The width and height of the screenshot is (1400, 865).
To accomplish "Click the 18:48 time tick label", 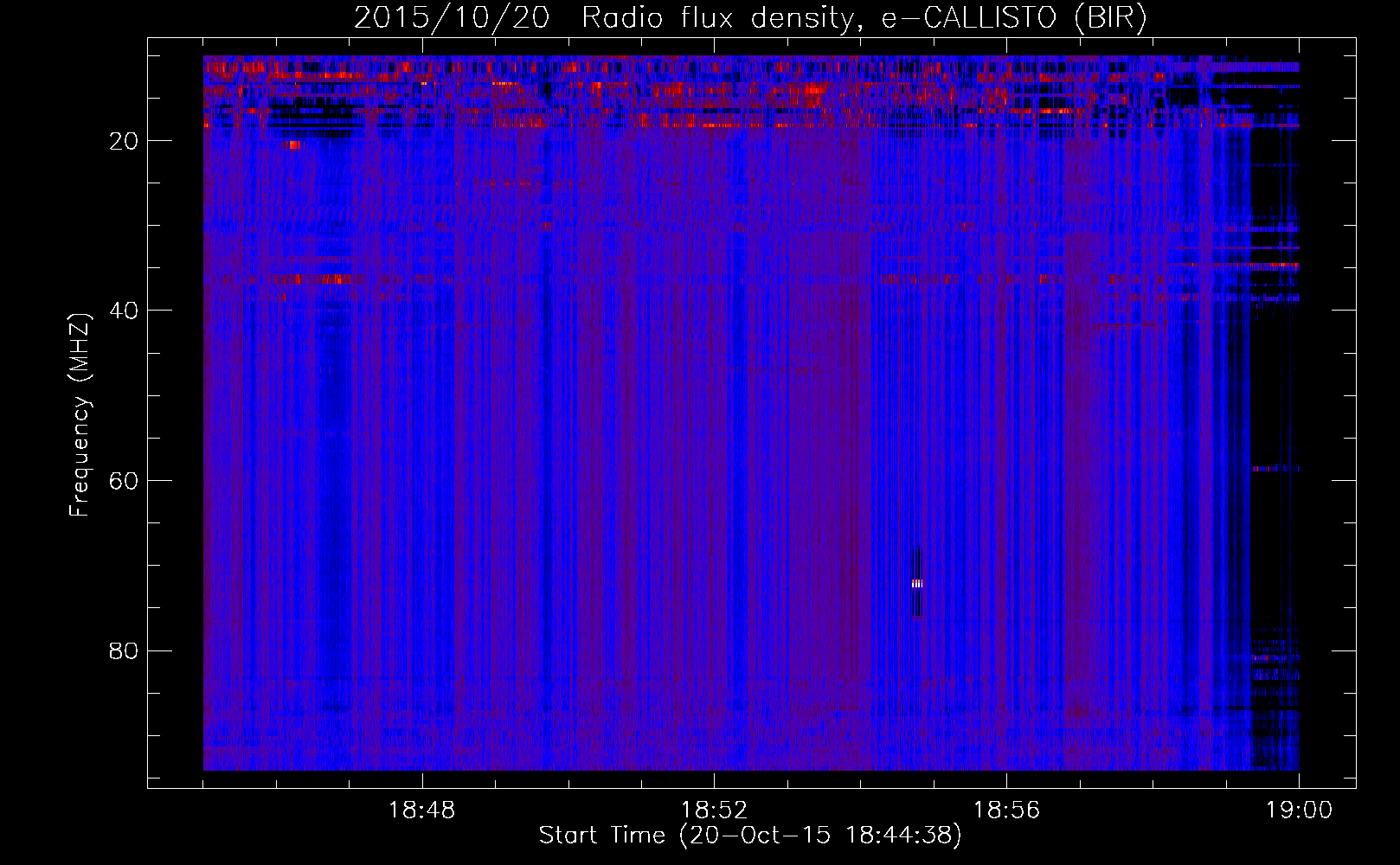I will point(422,811).
